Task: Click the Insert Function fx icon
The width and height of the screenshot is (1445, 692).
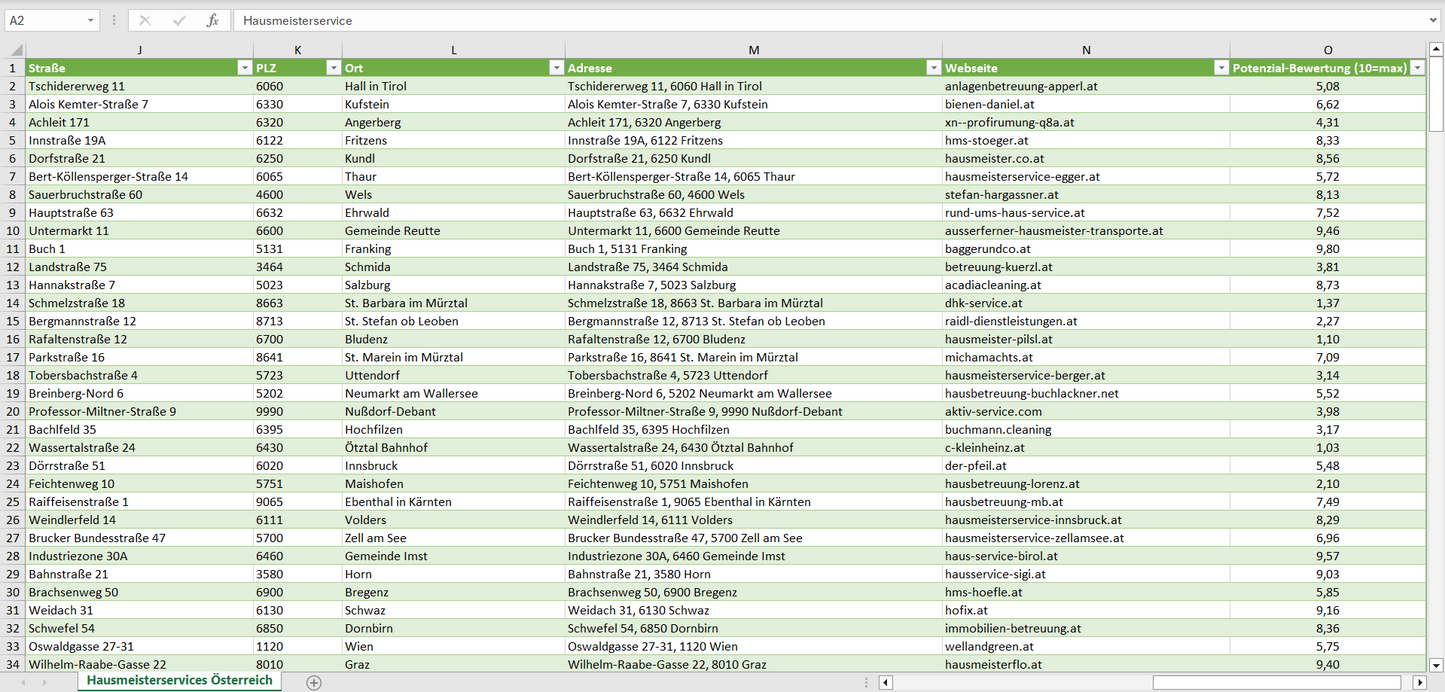Action: pos(212,20)
